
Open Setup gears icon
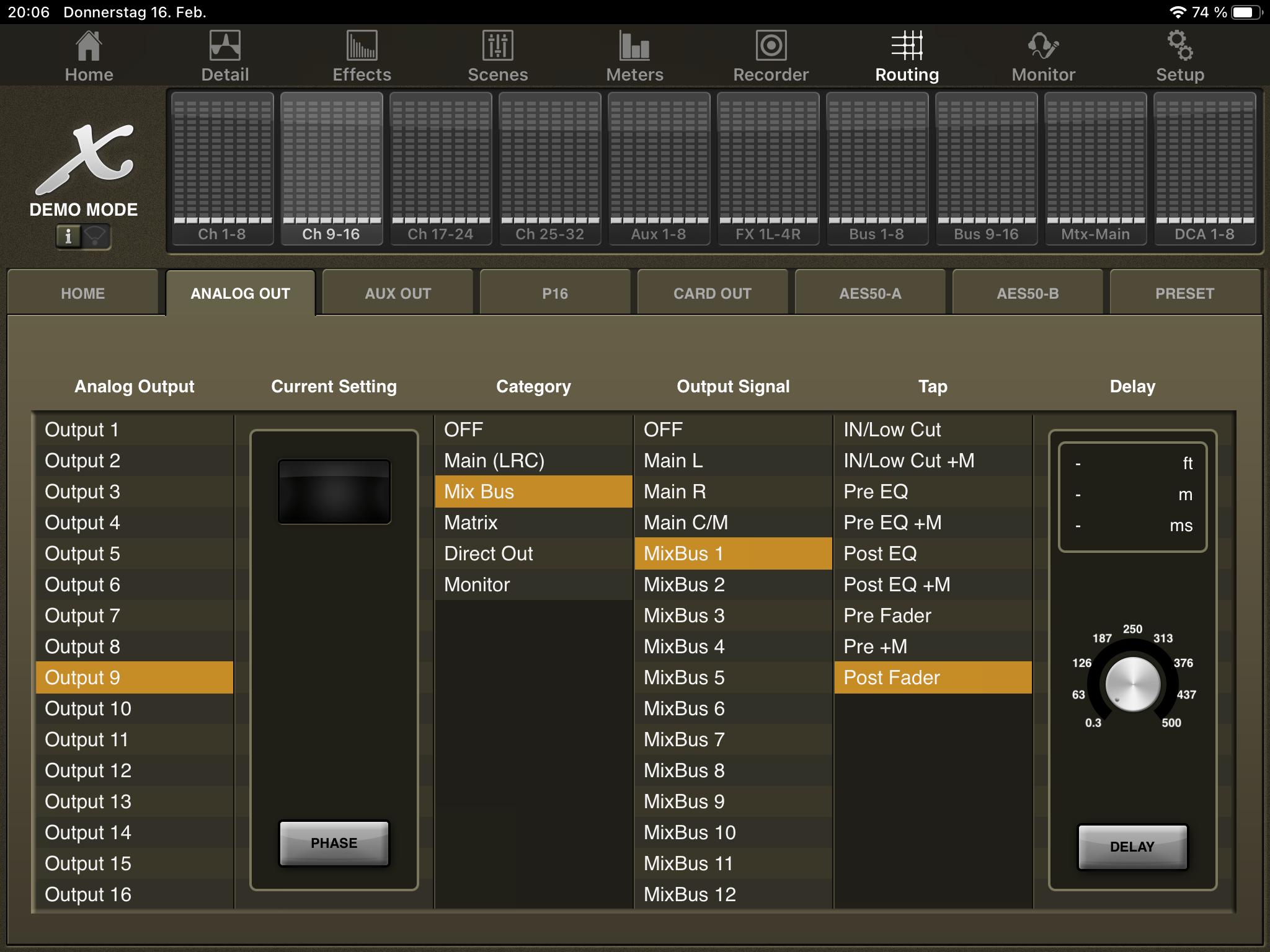click(x=1179, y=56)
